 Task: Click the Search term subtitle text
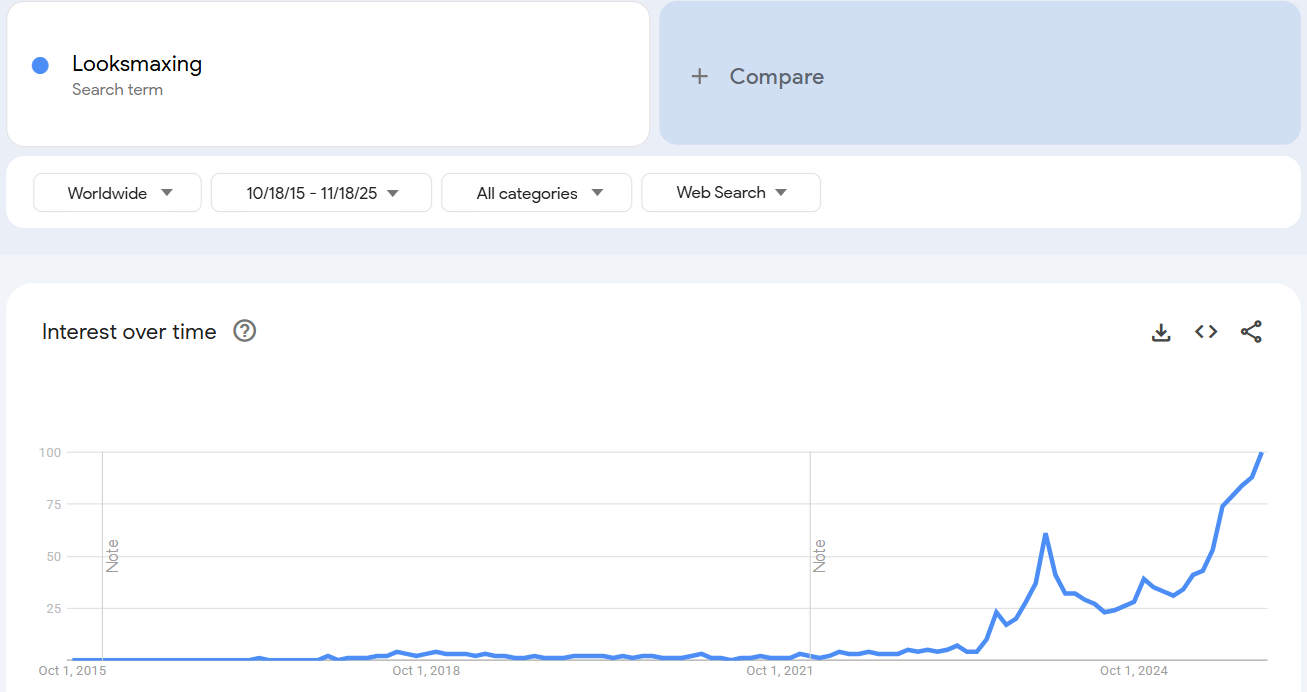[x=117, y=90]
